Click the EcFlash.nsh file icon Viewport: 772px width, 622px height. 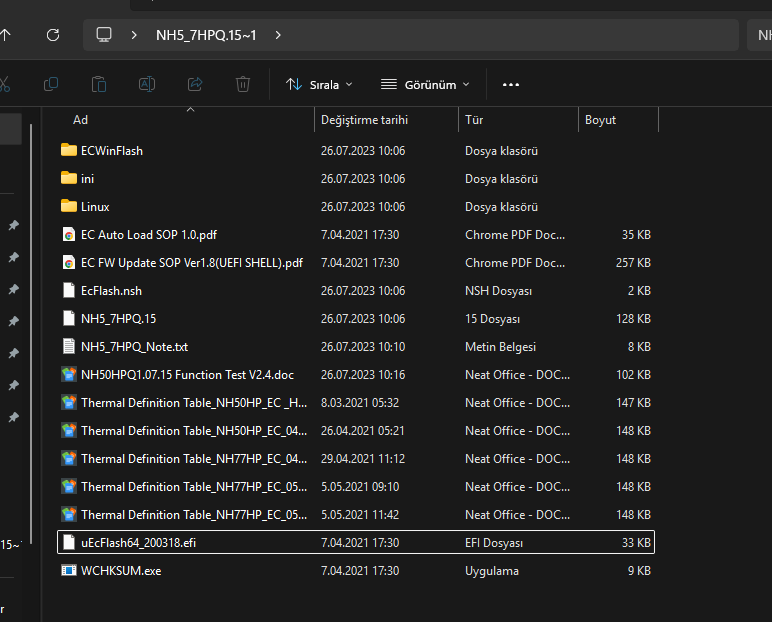tap(69, 291)
